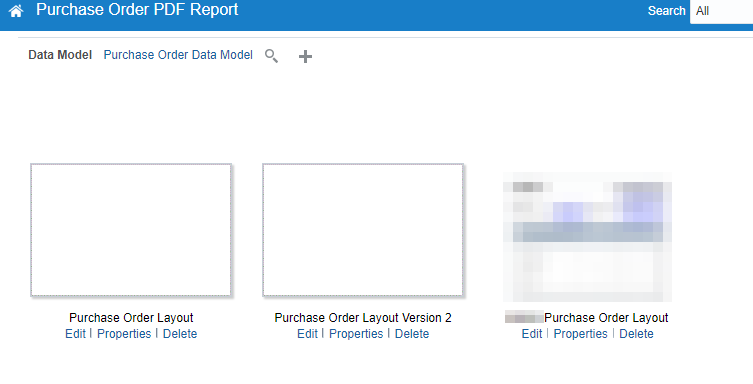Open the blurred third layout thumbnail
The width and height of the screenshot is (753, 384).
pos(587,237)
